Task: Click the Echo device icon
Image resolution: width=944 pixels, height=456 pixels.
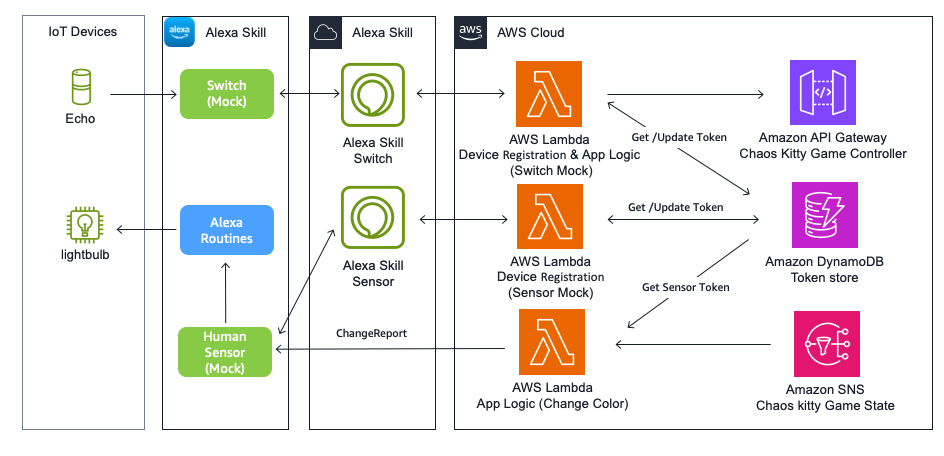Action: 82,87
